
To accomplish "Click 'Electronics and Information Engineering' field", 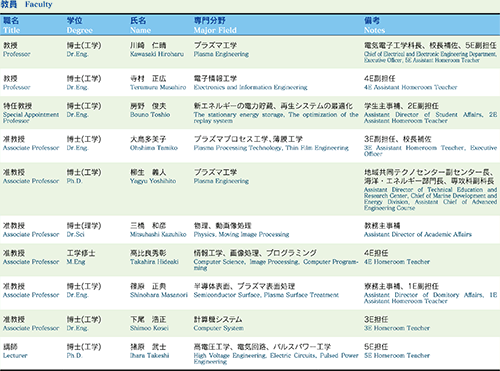I will 250,87.
